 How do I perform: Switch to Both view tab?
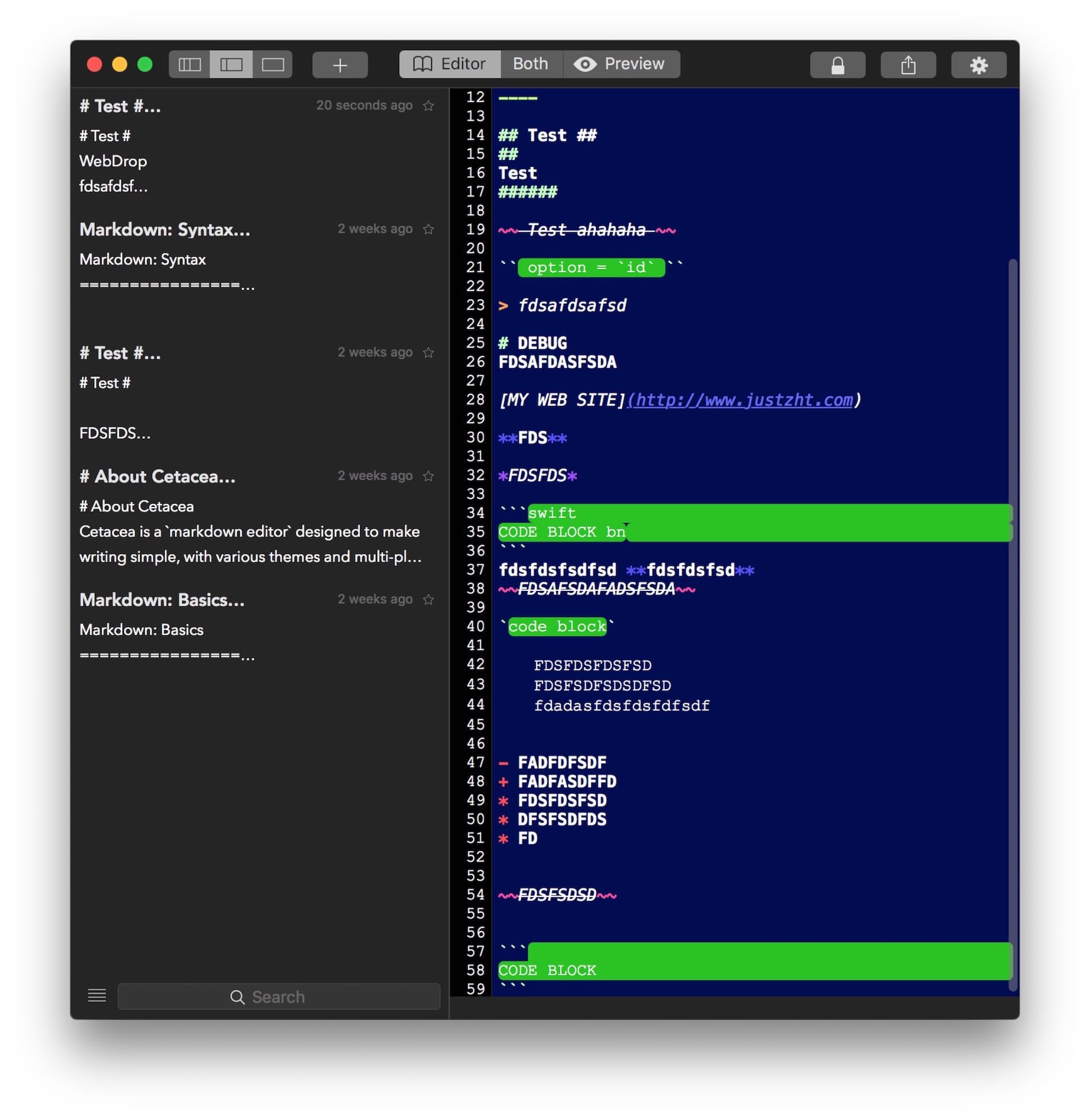click(x=531, y=64)
